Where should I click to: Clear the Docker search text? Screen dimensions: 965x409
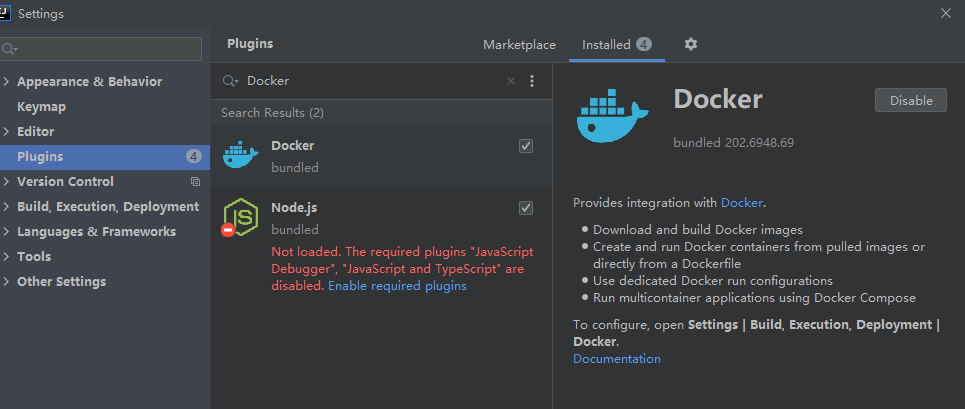(511, 81)
